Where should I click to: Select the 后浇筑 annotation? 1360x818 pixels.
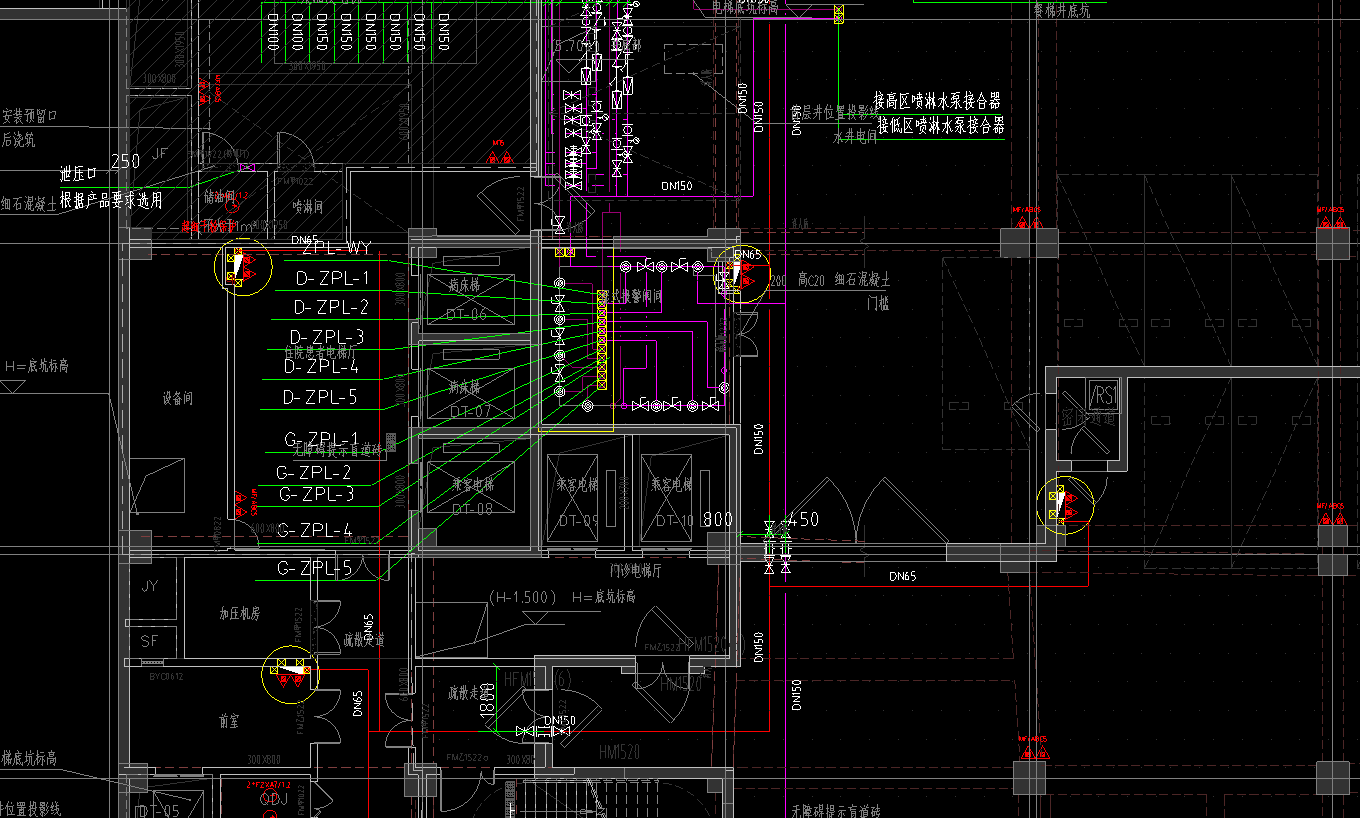18,140
